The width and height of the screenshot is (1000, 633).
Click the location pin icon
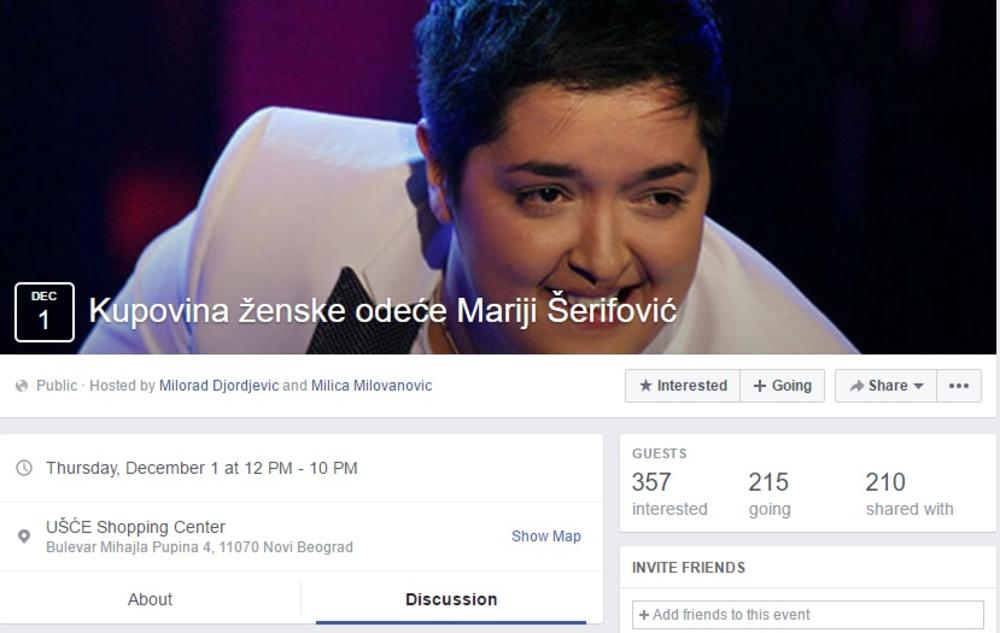[x=24, y=536]
